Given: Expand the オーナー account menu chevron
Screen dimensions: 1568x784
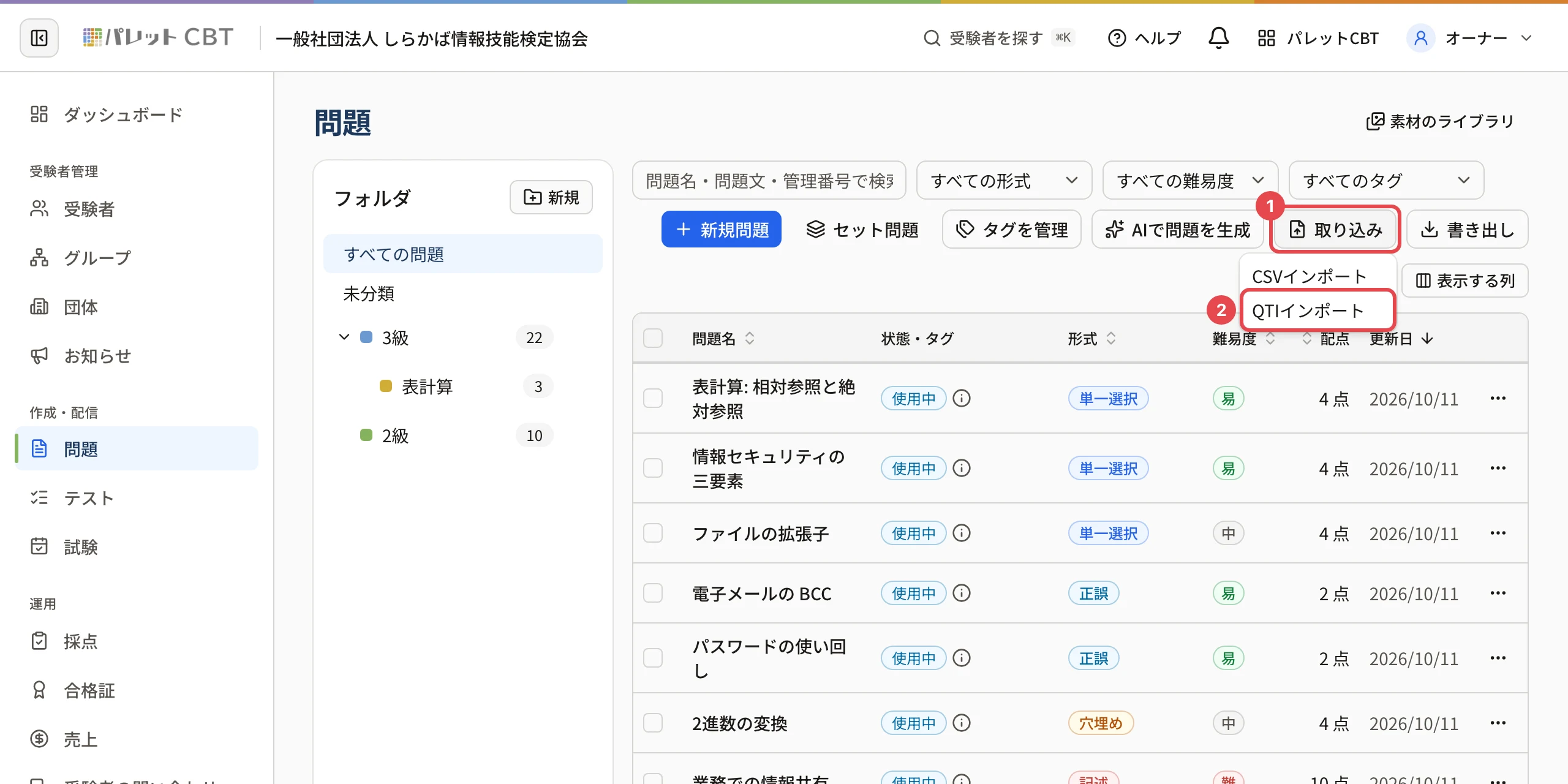Looking at the screenshot, I should [x=1526, y=38].
